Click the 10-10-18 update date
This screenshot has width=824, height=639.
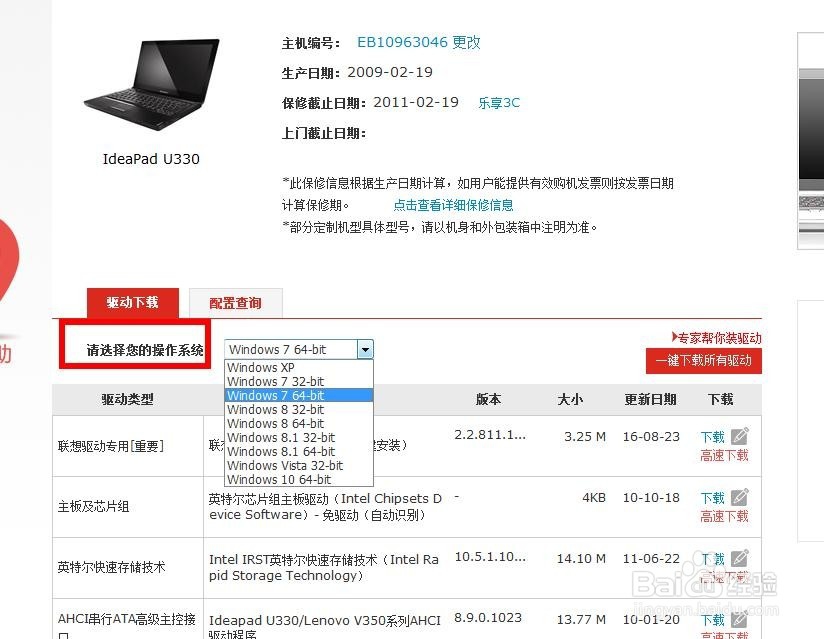(x=651, y=498)
